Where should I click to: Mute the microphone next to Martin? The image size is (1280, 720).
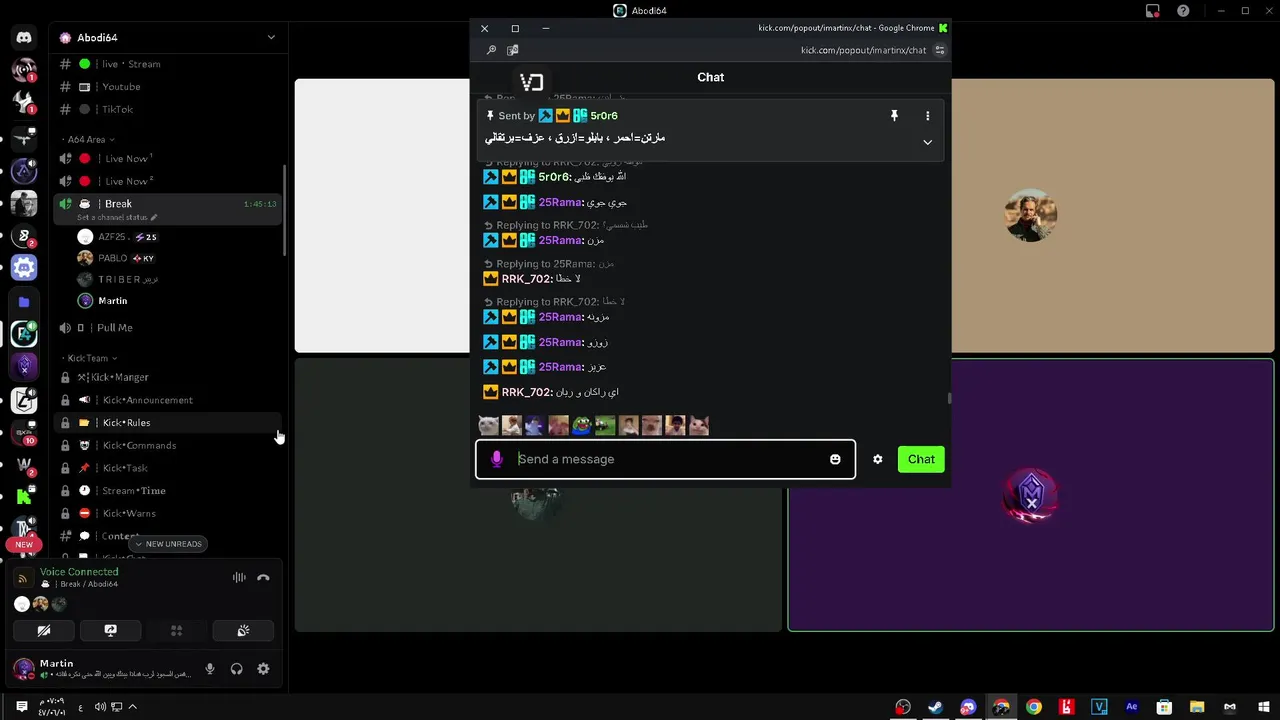(x=210, y=669)
